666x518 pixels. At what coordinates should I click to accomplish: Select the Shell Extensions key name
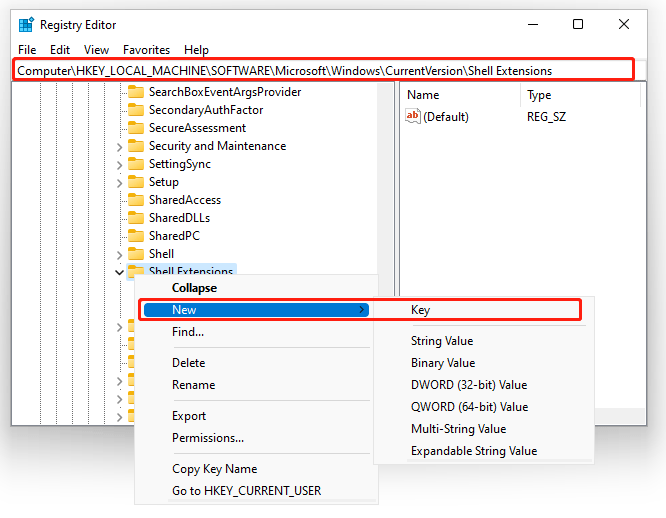pos(191,270)
